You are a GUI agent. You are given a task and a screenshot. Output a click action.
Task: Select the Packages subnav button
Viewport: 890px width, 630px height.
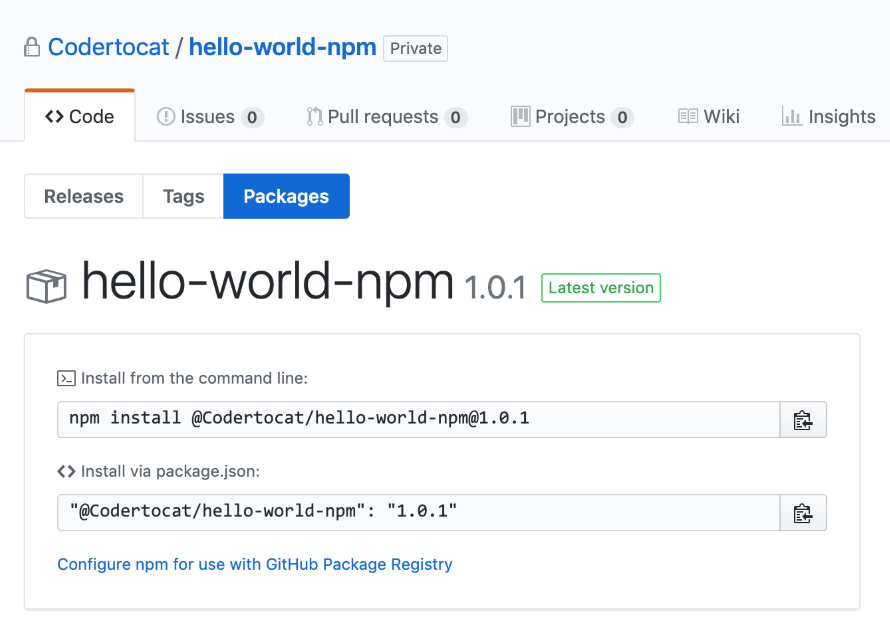click(x=286, y=196)
